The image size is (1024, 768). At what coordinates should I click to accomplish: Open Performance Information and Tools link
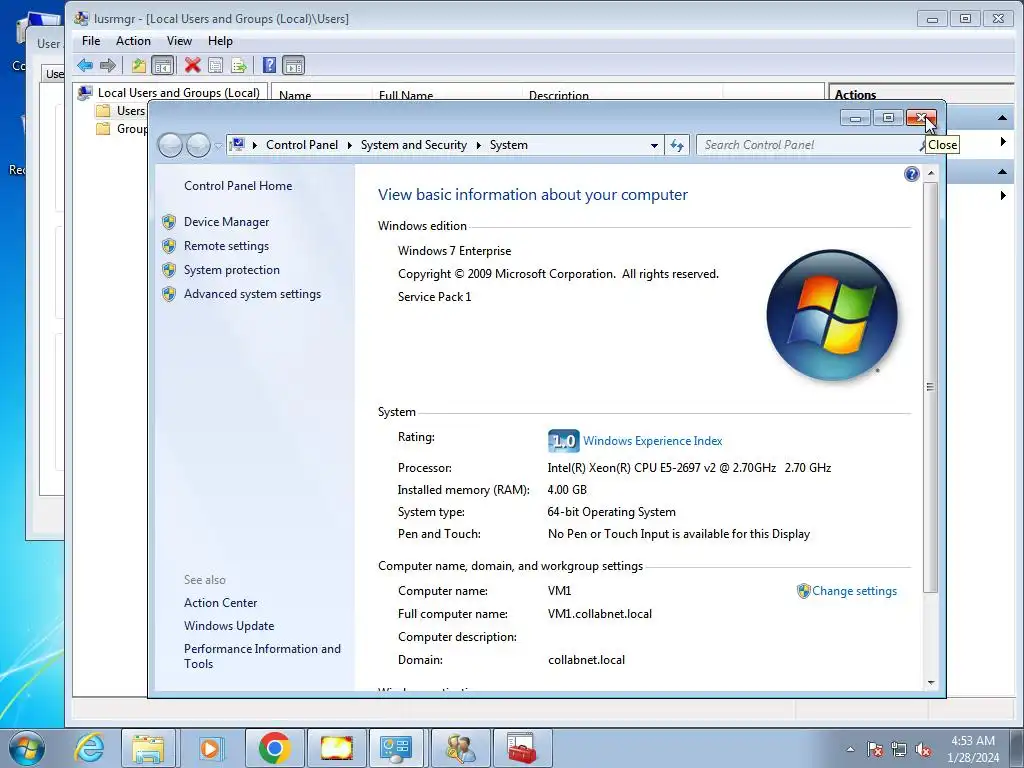(x=262, y=656)
